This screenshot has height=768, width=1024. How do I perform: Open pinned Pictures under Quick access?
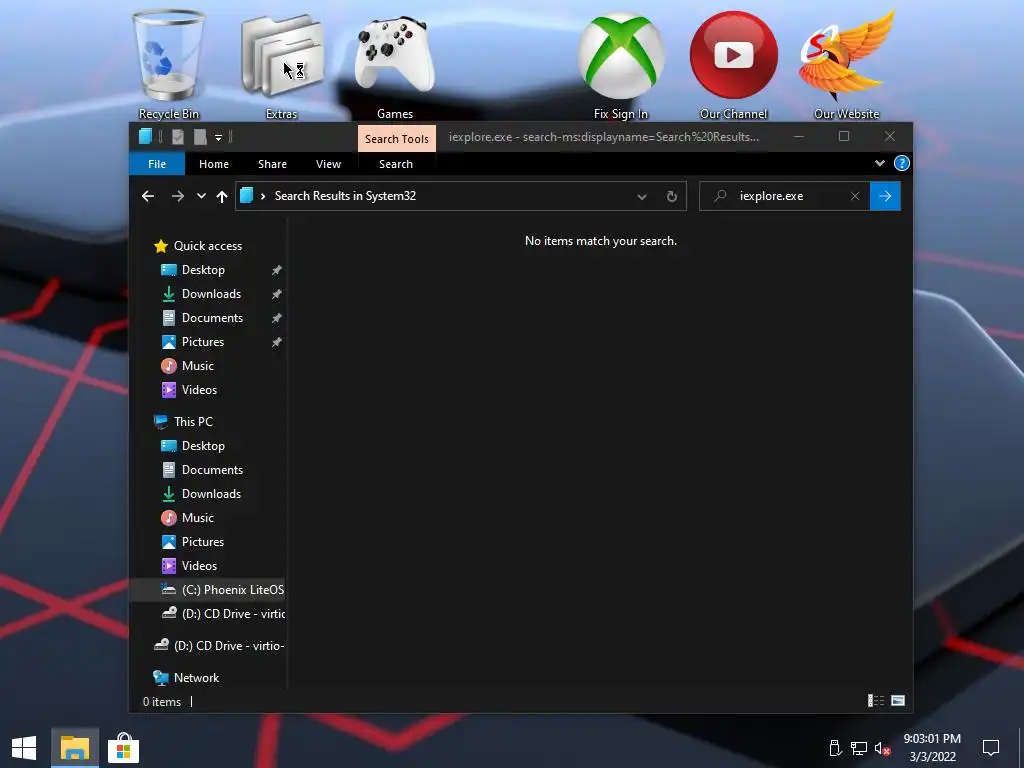(202, 342)
